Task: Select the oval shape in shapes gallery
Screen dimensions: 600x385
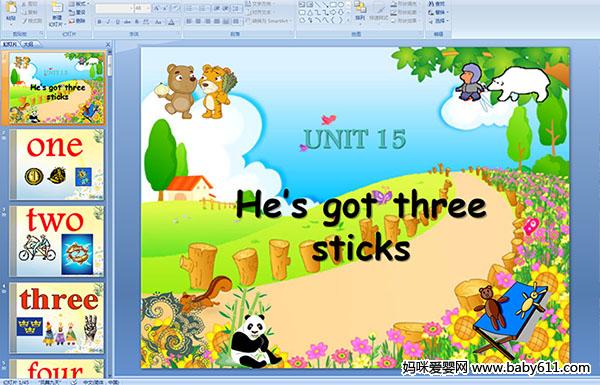Action: pos(341,4)
